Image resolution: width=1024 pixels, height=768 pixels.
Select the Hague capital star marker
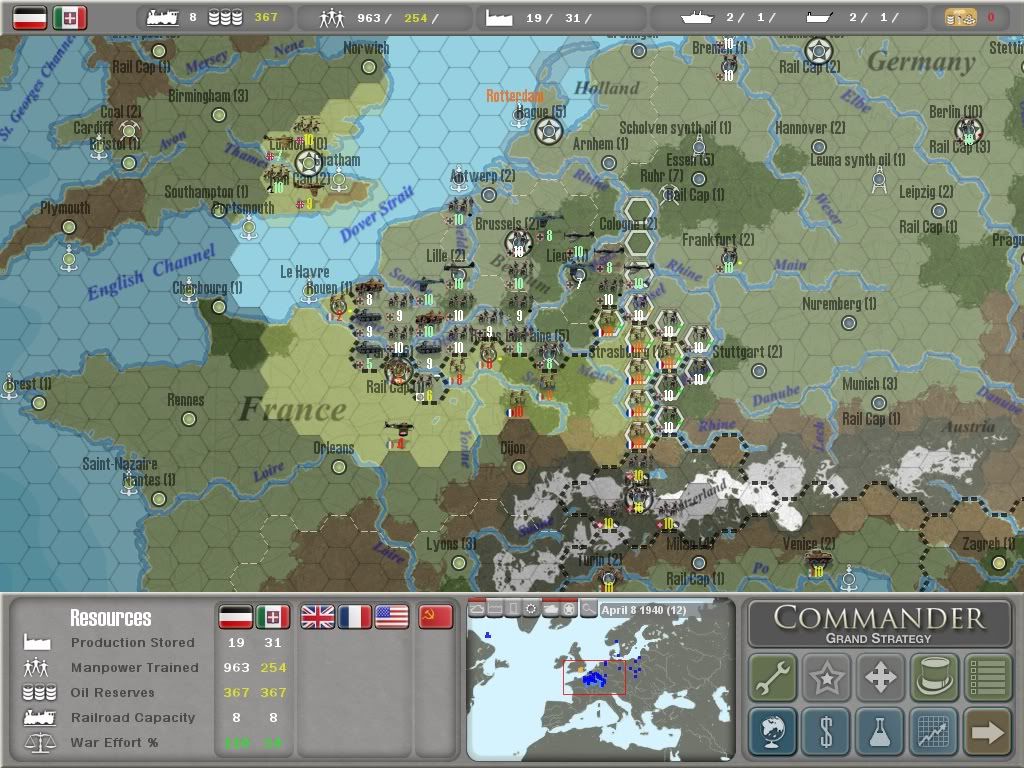(x=549, y=131)
